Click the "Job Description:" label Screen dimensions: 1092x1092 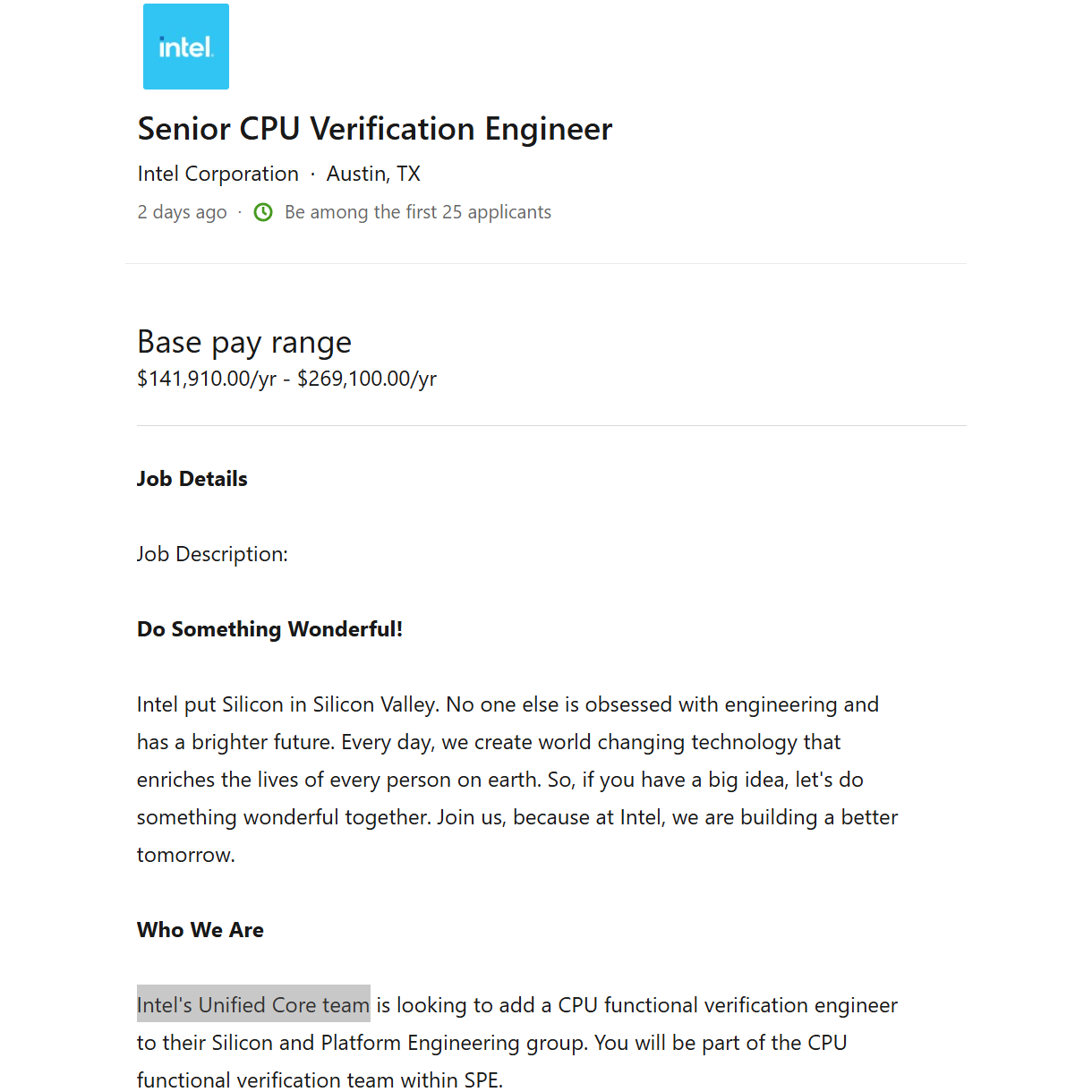212,554
